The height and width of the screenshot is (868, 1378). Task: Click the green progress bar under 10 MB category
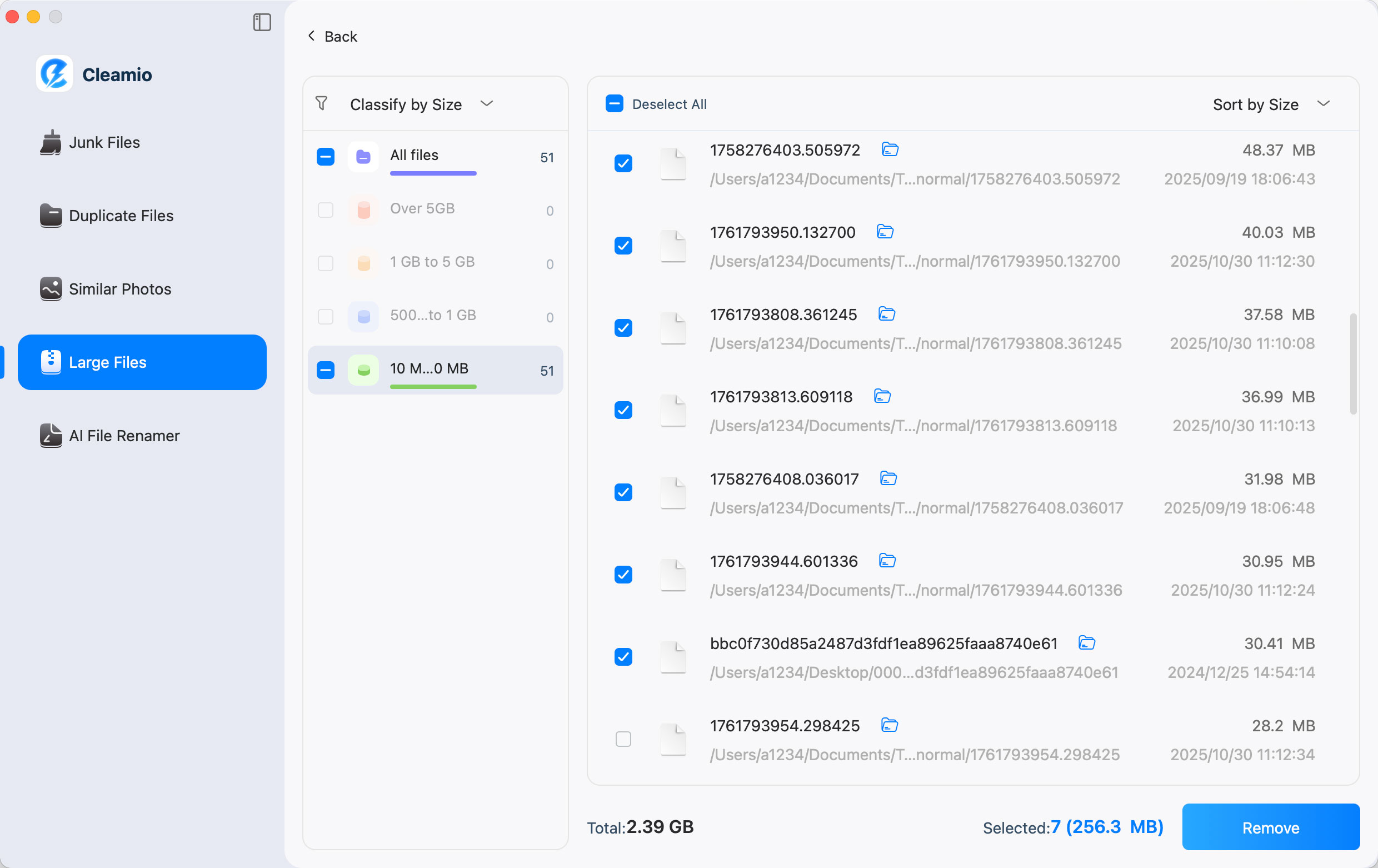[x=433, y=387]
